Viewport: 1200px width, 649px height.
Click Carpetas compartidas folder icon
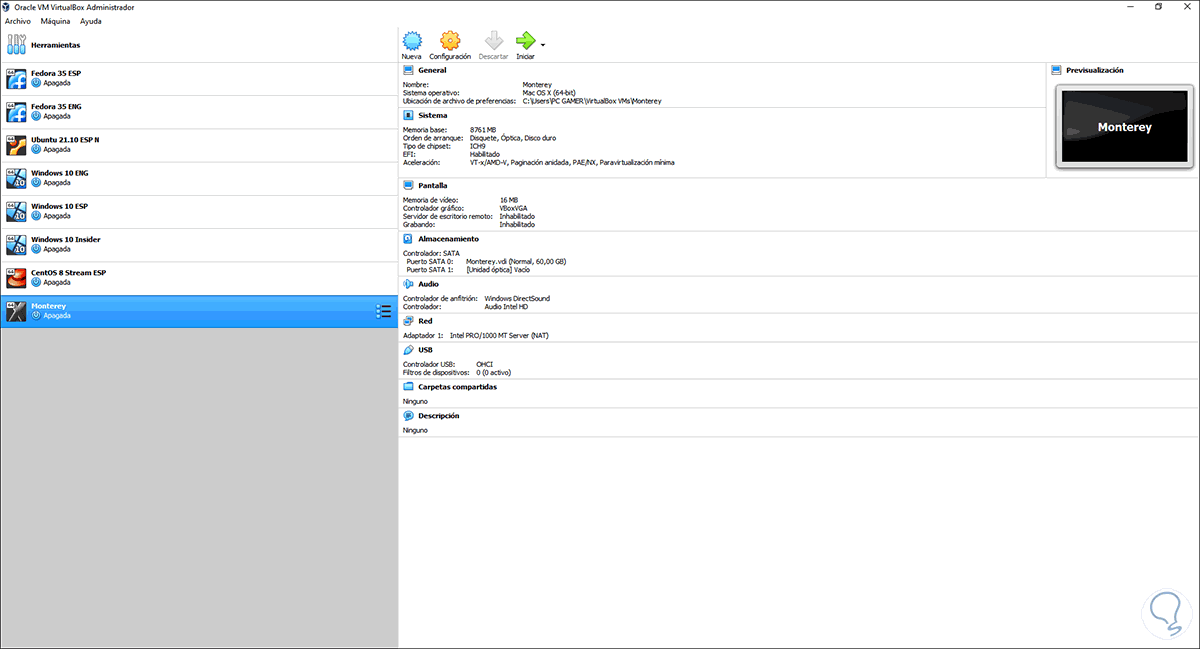pos(408,387)
